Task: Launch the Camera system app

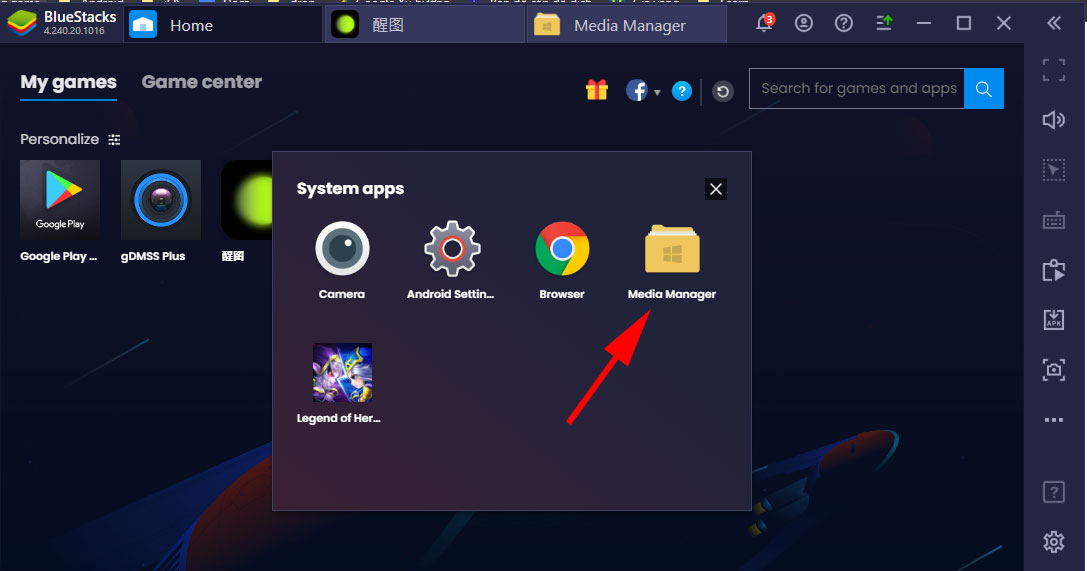Action: [x=342, y=250]
